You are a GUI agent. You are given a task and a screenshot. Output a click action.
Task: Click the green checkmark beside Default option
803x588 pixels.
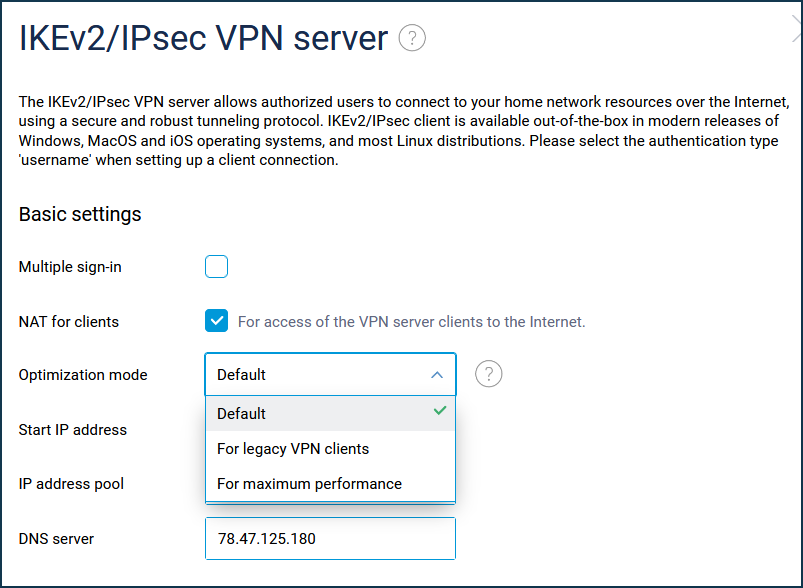click(x=439, y=411)
